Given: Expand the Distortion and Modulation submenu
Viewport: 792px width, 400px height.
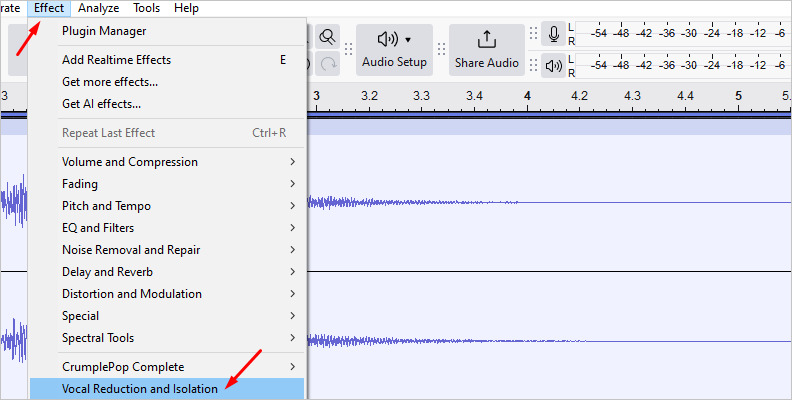Looking at the screenshot, I should point(167,293).
